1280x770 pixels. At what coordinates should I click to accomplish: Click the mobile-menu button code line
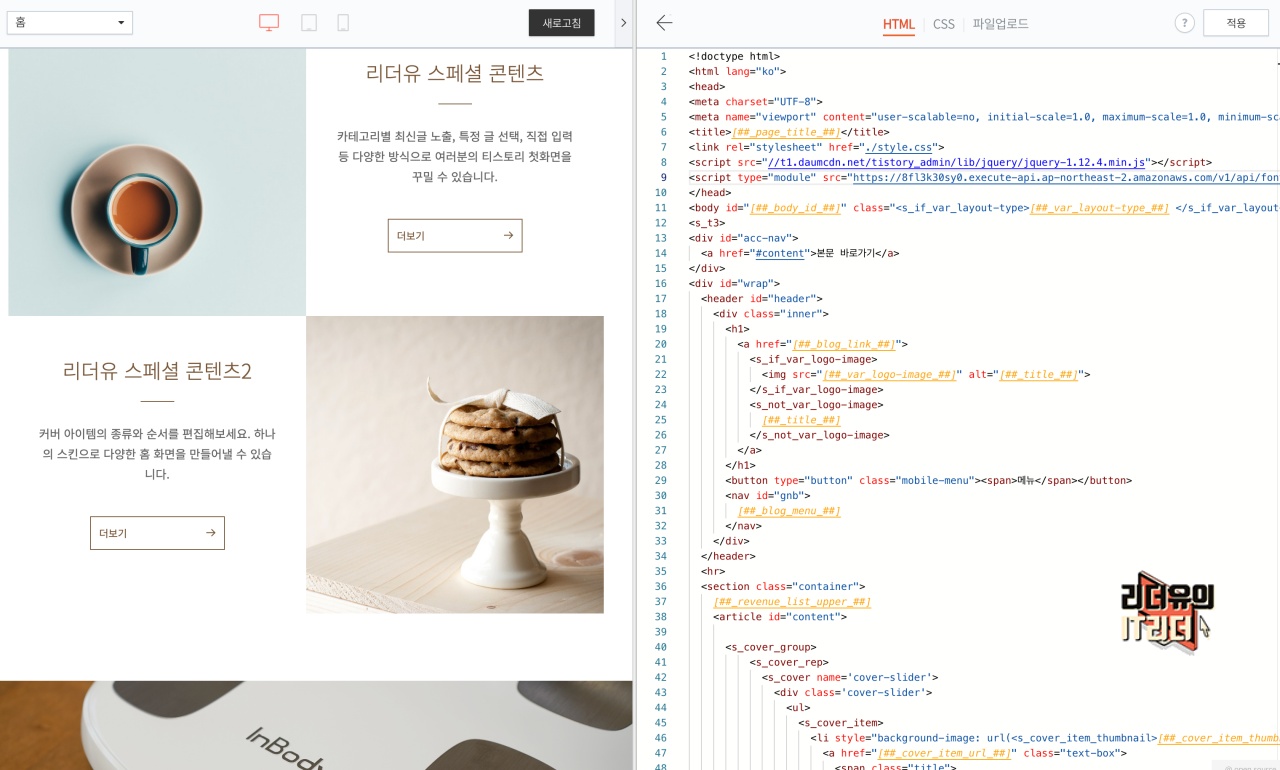pos(928,481)
